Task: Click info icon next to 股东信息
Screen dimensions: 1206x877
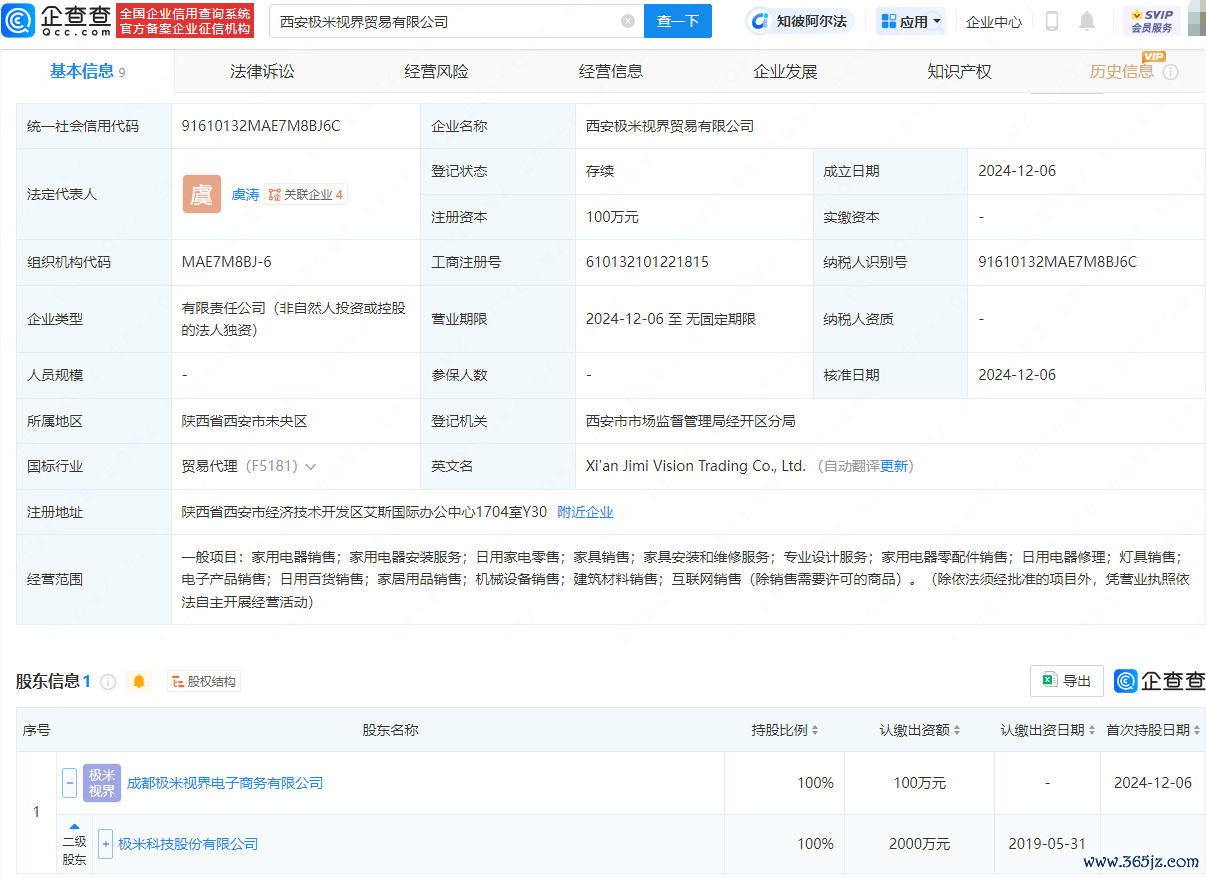Action: [x=108, y=682]
